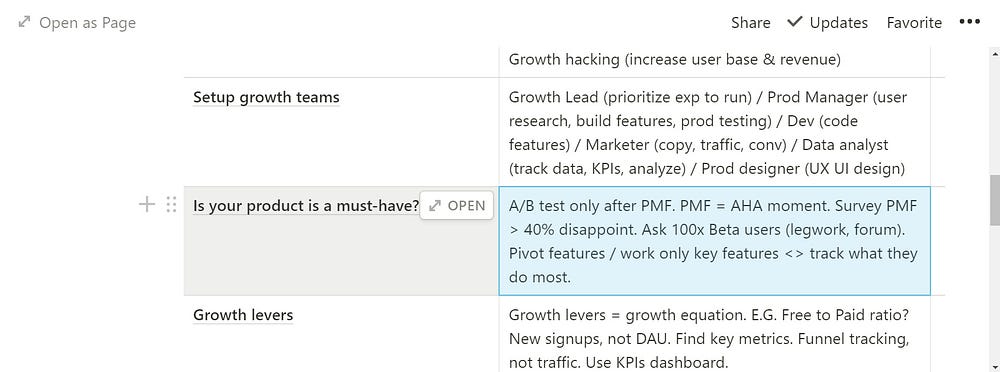Viewport: 1000px width, 372px height.
Task: Open the Share menu
Action: point(751,23)
